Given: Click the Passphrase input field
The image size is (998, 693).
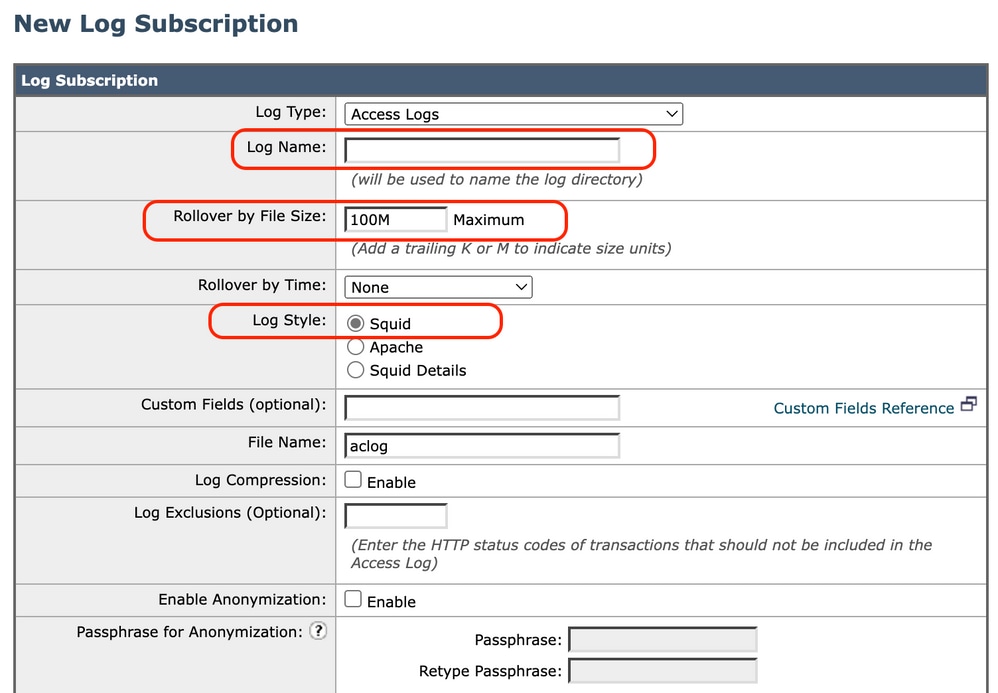Looking at the screenshot, I should coord(662,640).
